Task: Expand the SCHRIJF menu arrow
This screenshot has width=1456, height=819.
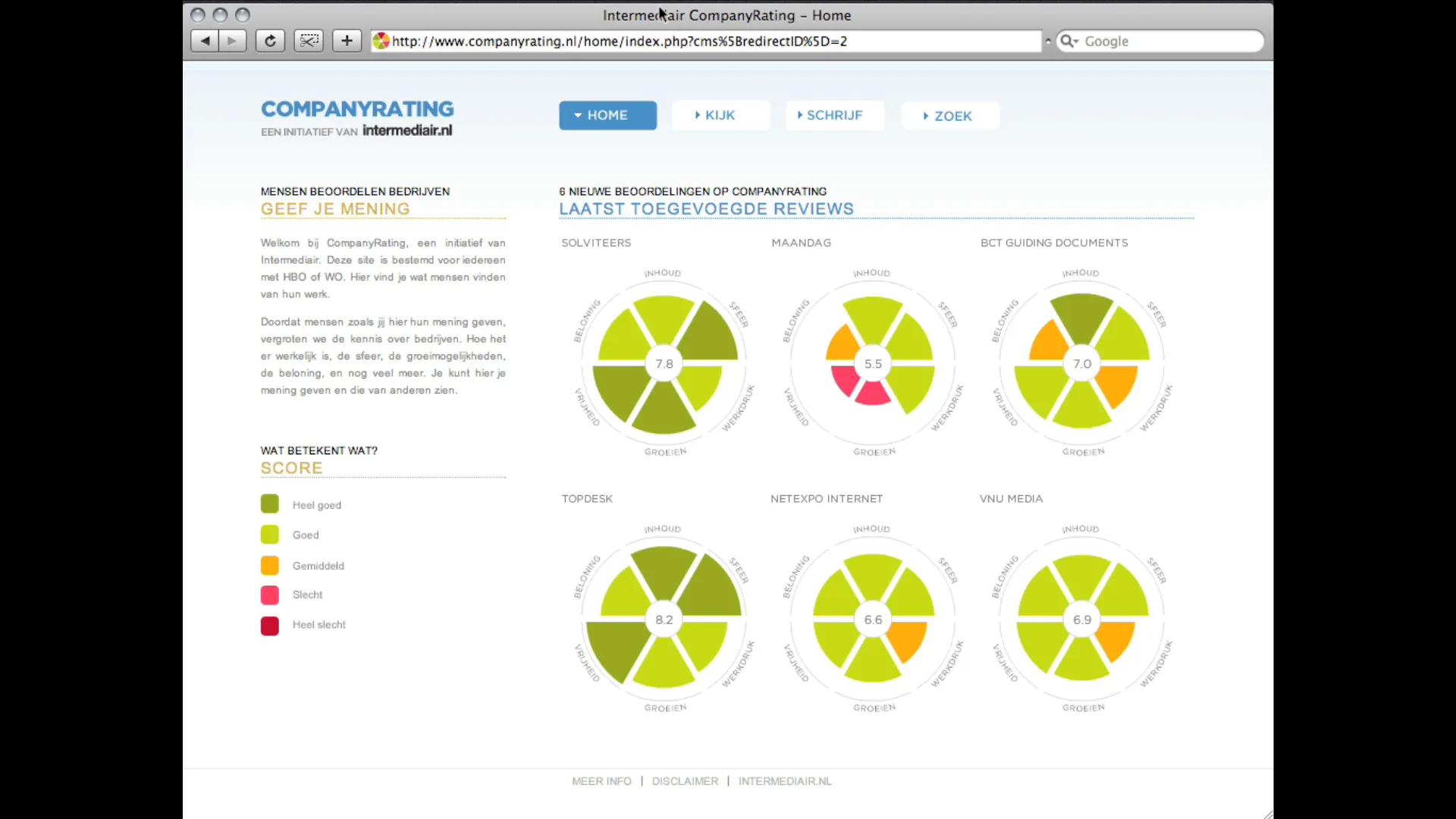Action: [799, 115]
